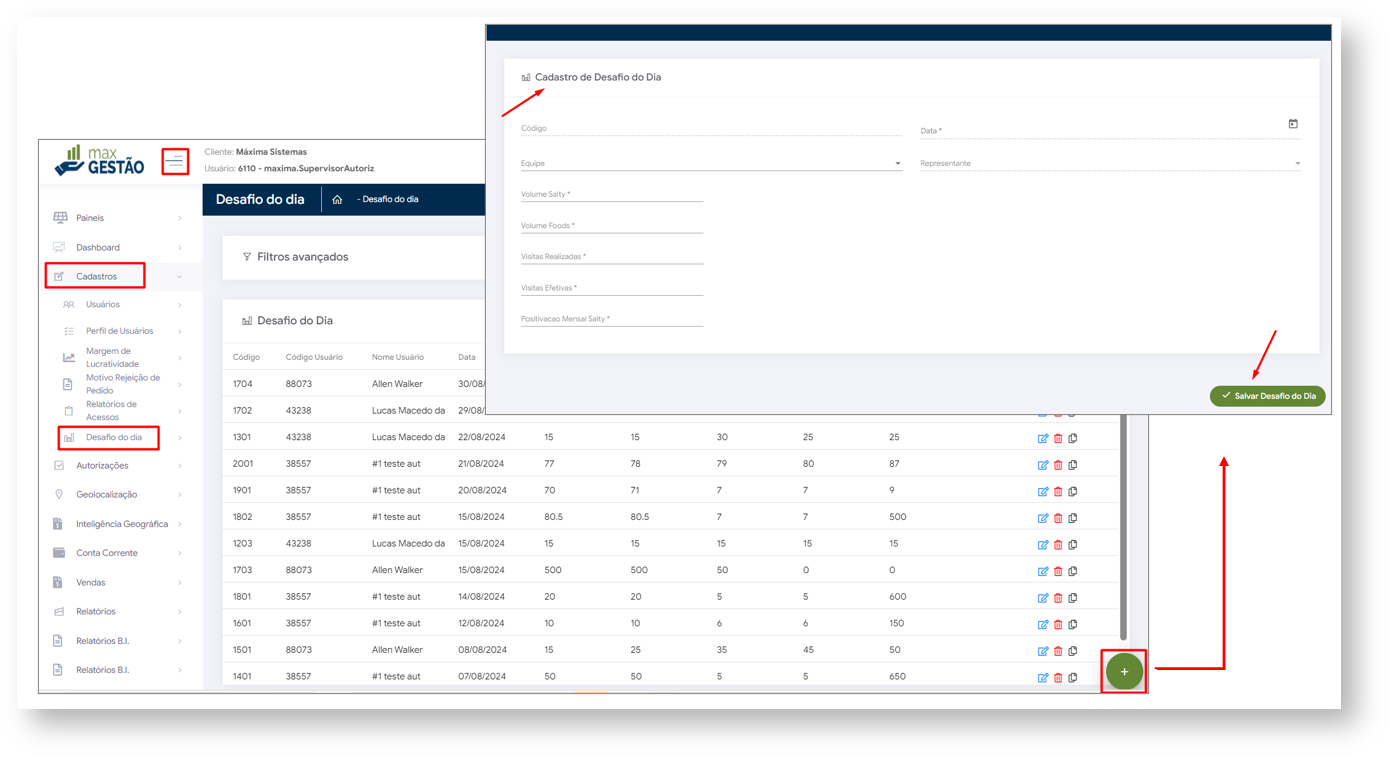Screen dimensions: 1389x757
Task: Expand Filtros avançados panel
Action: pos(302,258)
